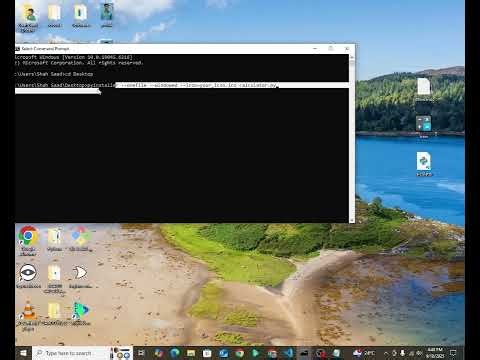Click the taskbar clock and date

click(x=435, y=353)
